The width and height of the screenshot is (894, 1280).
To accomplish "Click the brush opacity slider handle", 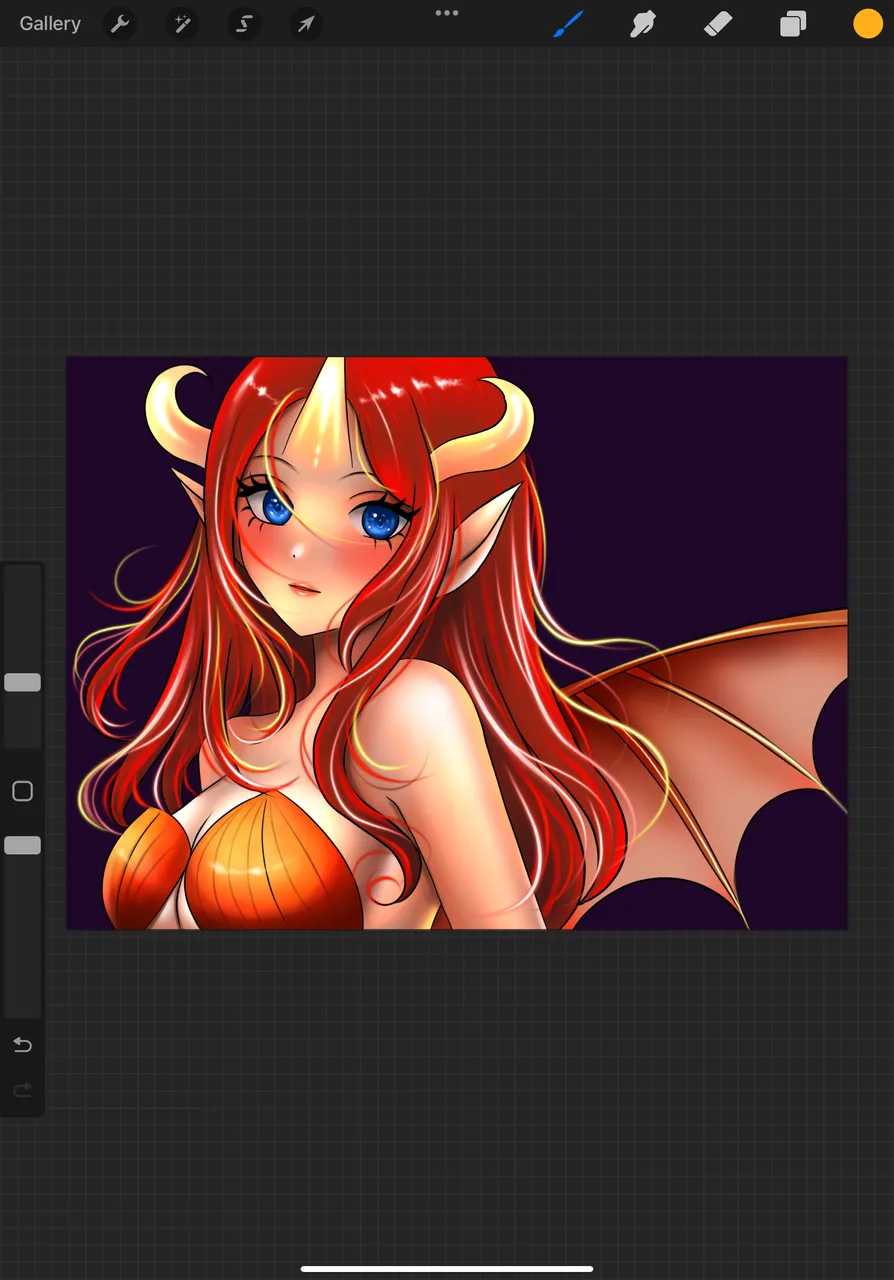I will [22, 845].
